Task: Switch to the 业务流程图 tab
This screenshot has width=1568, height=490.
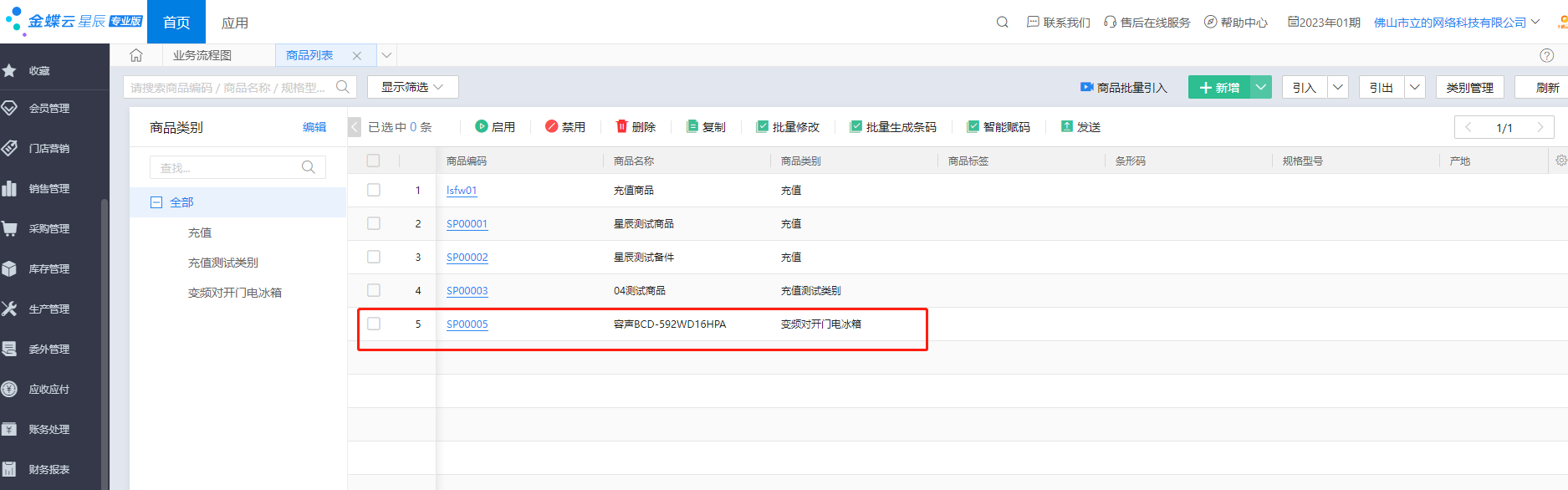Action: [x=202, y=55]
